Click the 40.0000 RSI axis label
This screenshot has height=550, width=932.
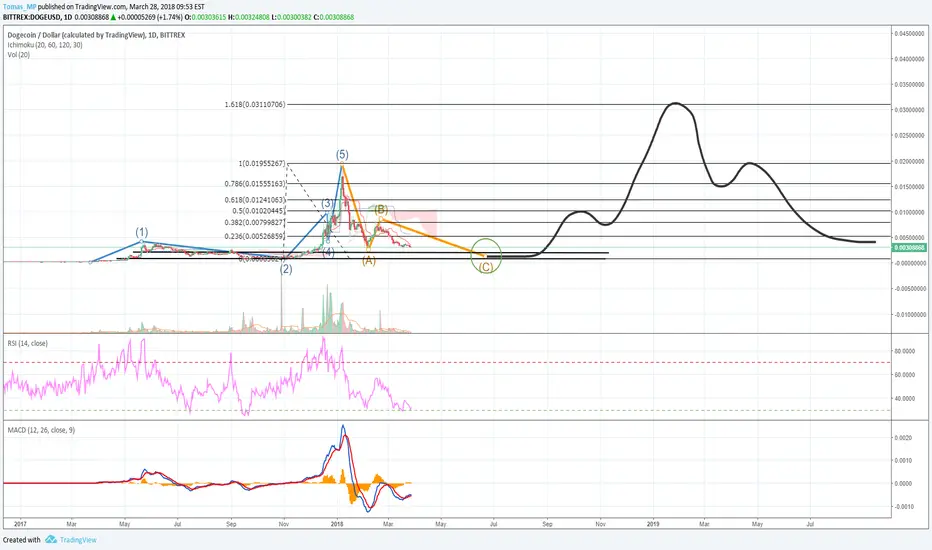point(905,399)
